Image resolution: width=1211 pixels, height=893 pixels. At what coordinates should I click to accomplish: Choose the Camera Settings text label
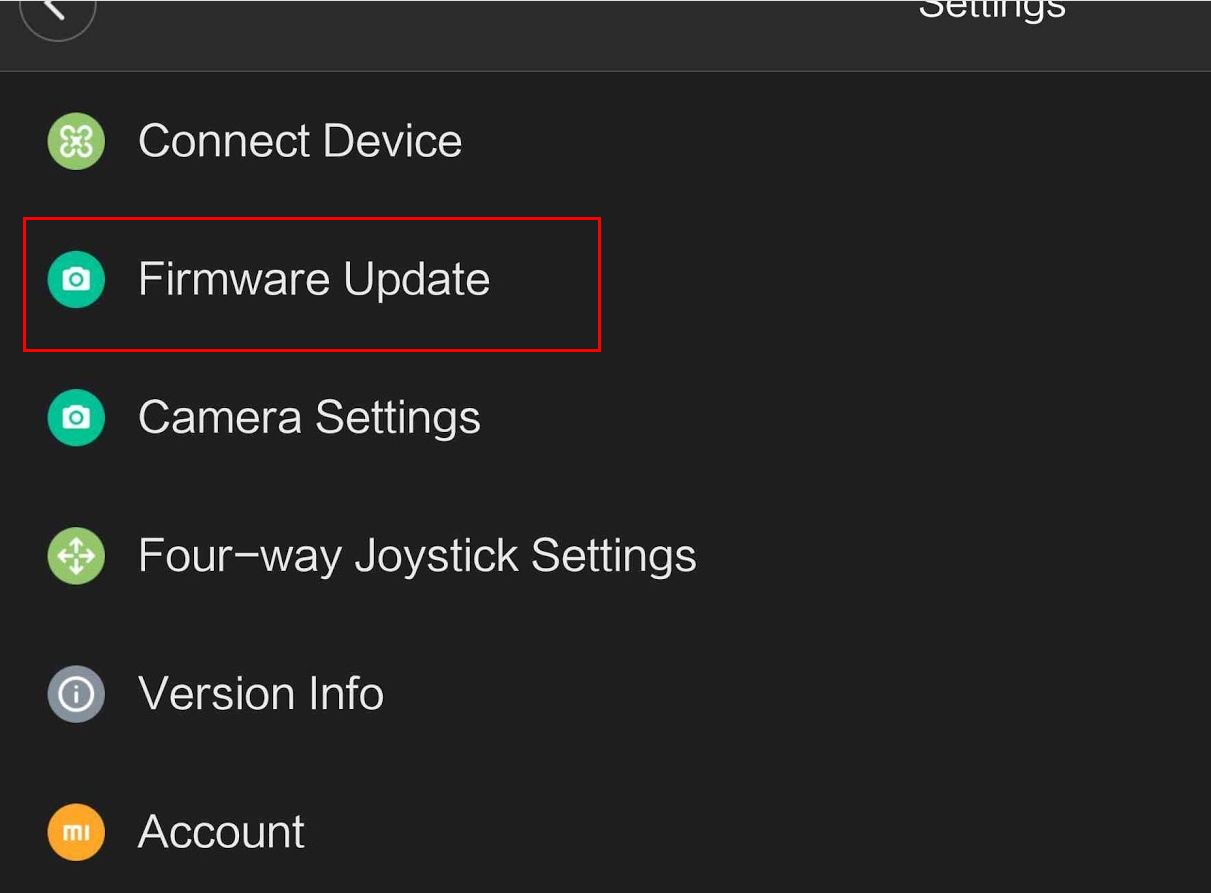tap(309, 417)
